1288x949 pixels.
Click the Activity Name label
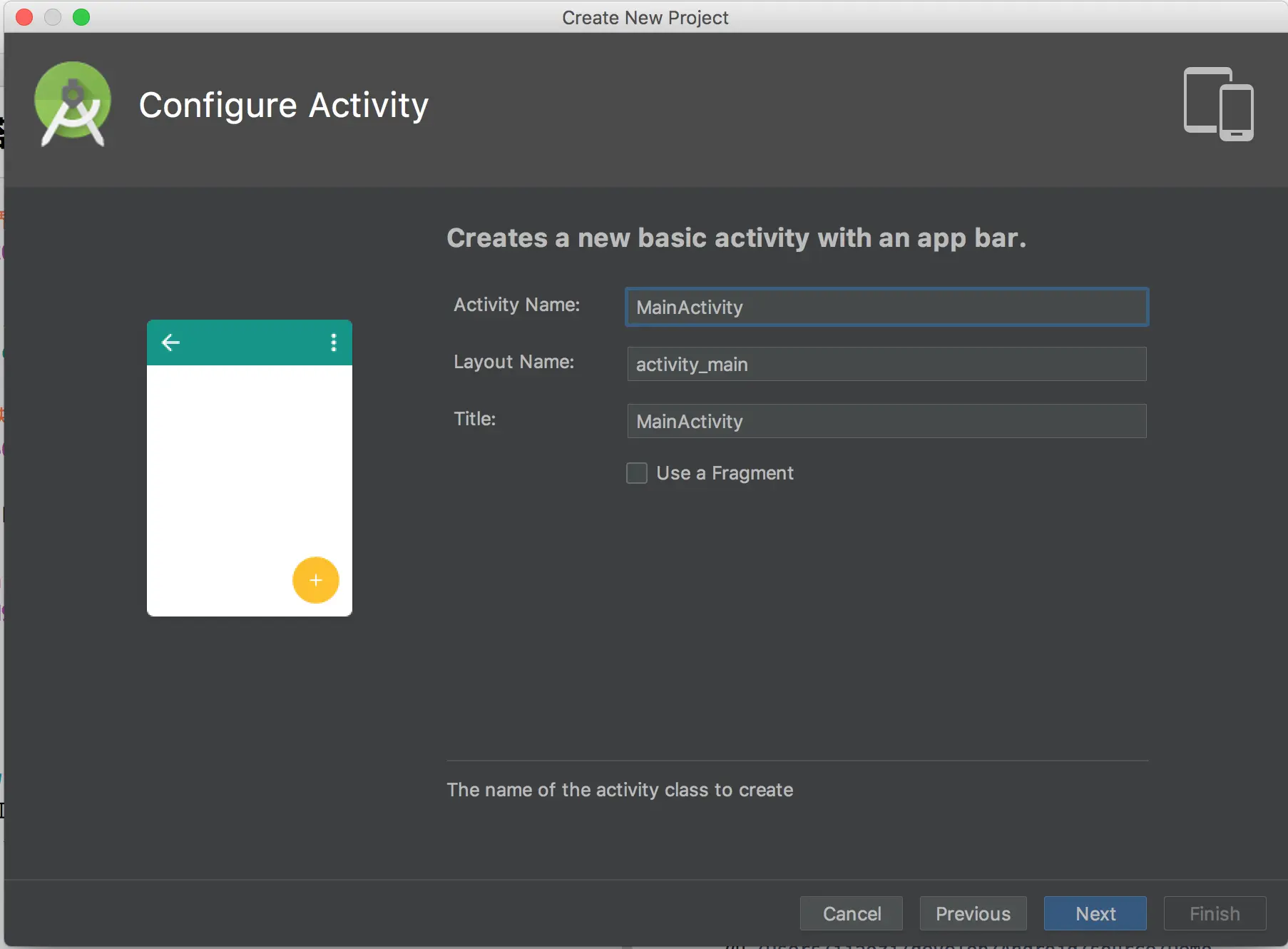(x=517, y=305)
